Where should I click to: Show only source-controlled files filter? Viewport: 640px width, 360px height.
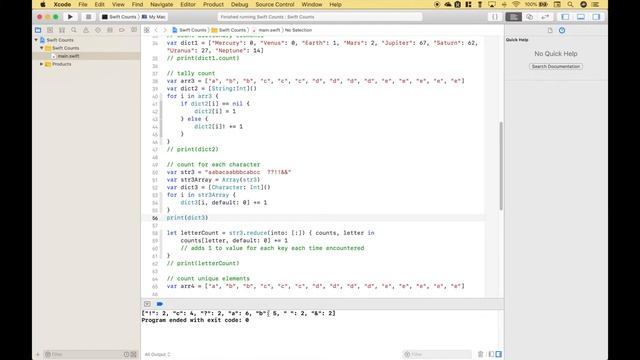pos(133,354)
